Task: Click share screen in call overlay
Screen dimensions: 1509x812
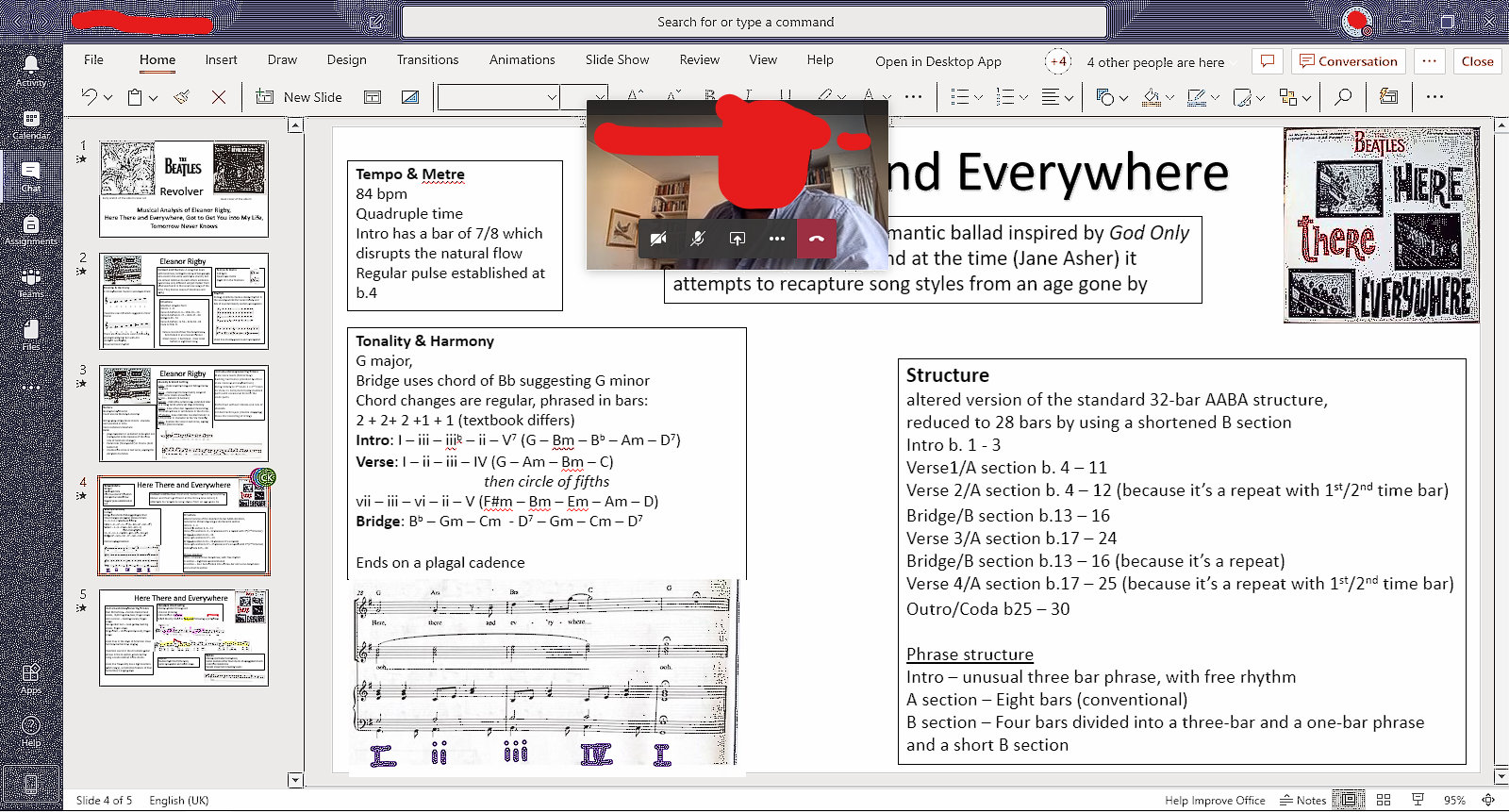Action: (x=738, y=239)
